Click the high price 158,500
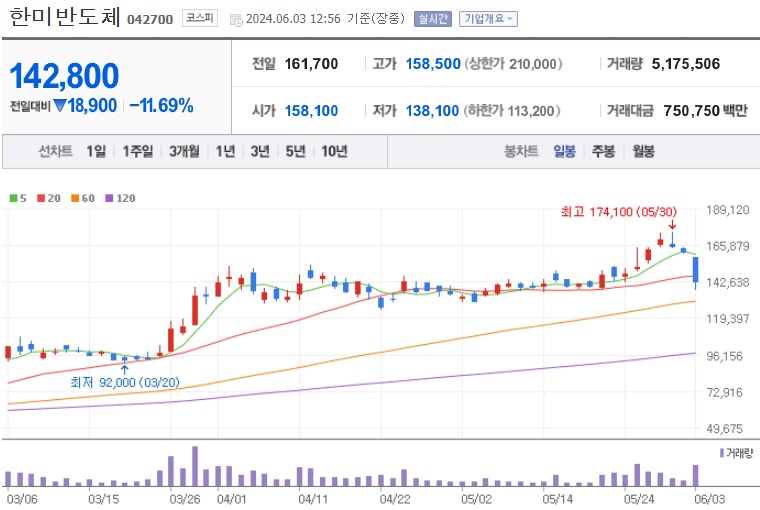760x510 pixels. pyautogui.click(x=433, y=64)
